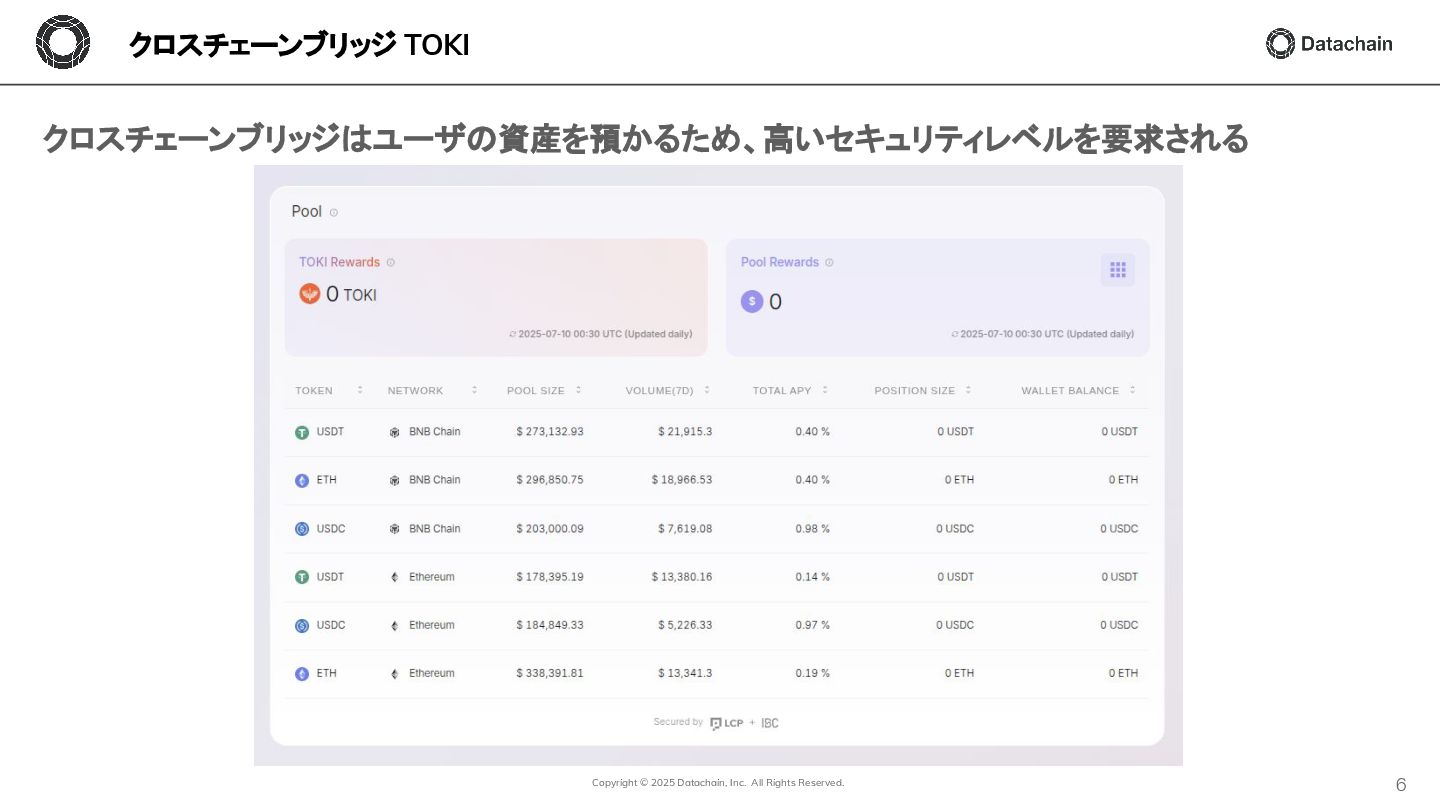Screen dimensions: 1440x810
Task: Click the pool size value $ 178,395.19
Action: pyautogui.click(x=550, y=577)
